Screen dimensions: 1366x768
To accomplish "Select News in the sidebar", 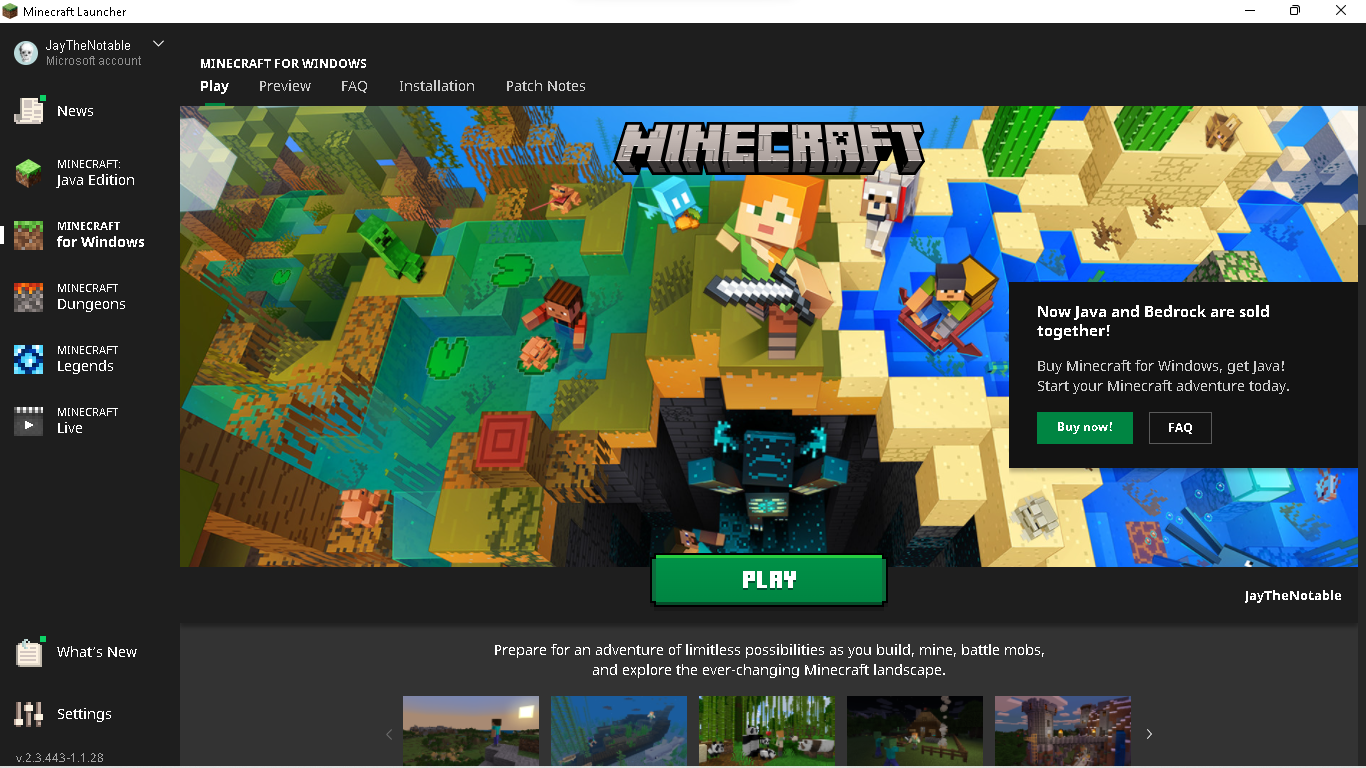I will (x=75, y=111).
